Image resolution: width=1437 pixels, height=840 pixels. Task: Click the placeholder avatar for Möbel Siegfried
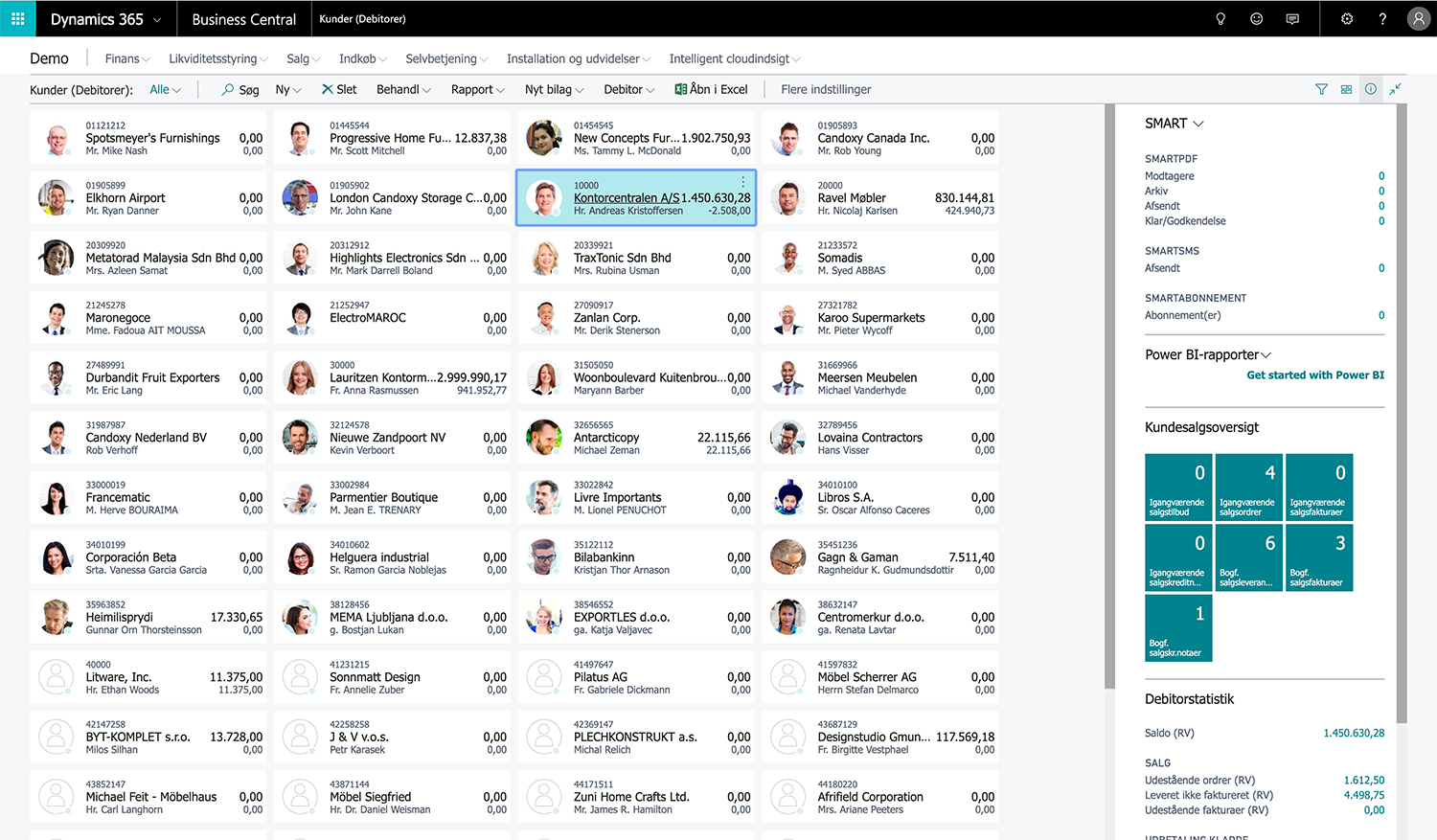click(x=300, y=797)
